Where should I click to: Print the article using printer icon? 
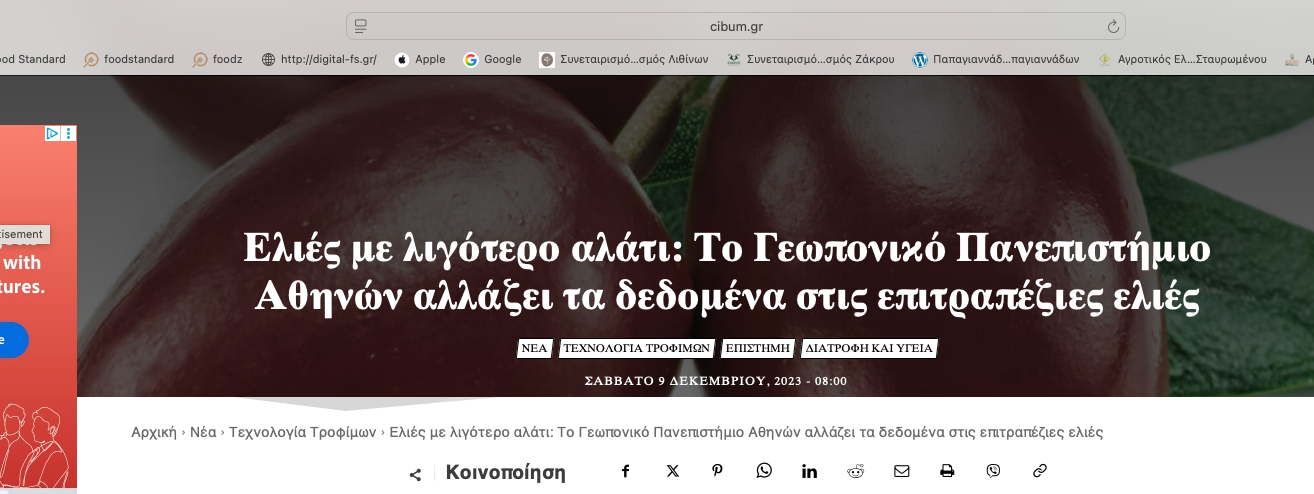947,471
